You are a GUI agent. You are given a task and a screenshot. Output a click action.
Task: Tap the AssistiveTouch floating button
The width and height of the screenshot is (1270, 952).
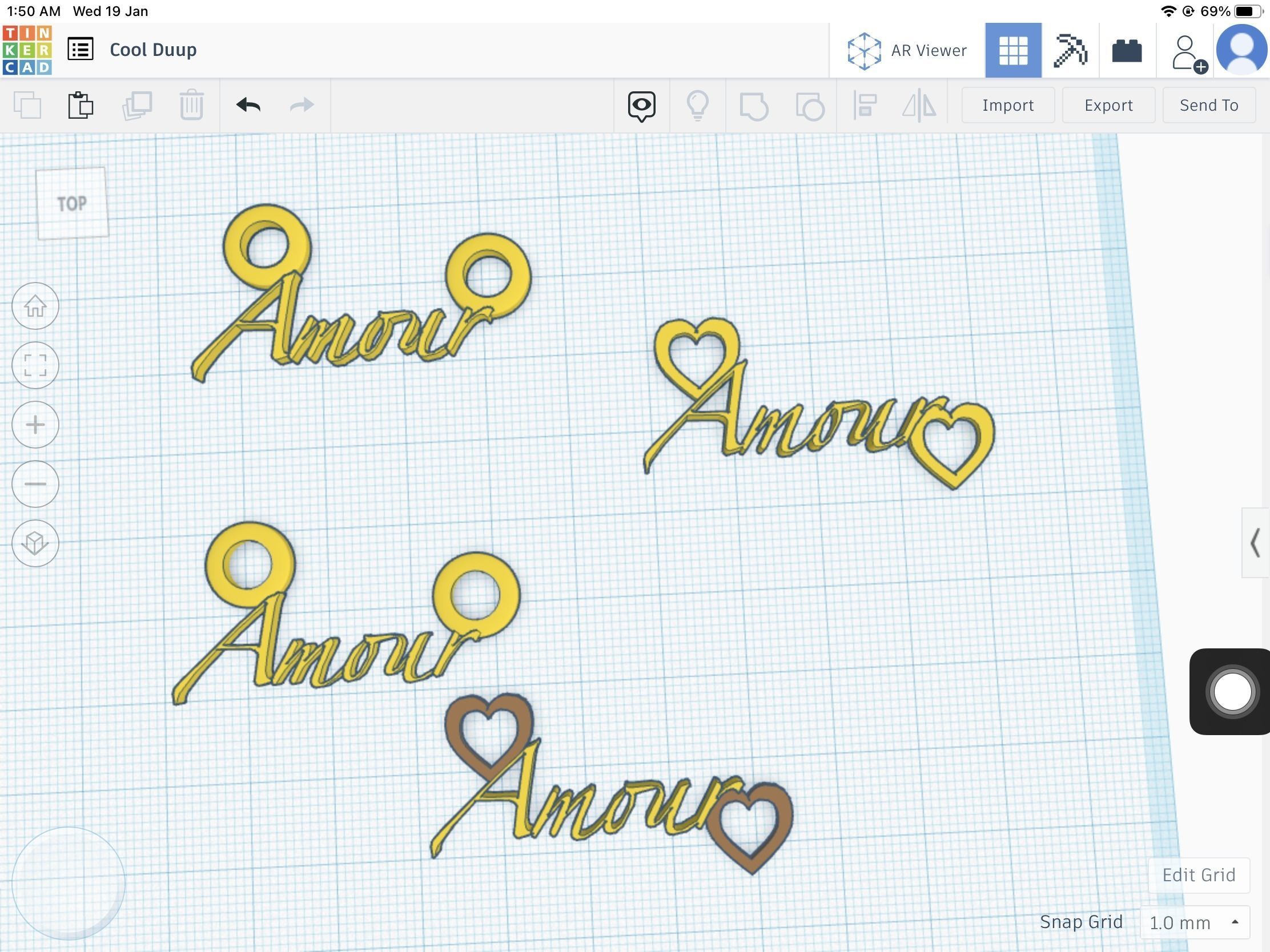pos(1232,692)
